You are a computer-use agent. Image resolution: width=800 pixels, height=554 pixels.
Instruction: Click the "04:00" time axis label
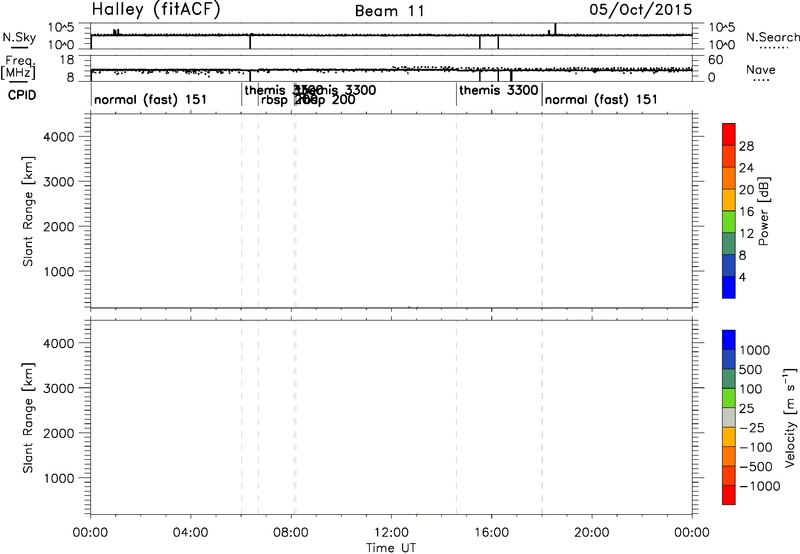(x=190, y=533)
